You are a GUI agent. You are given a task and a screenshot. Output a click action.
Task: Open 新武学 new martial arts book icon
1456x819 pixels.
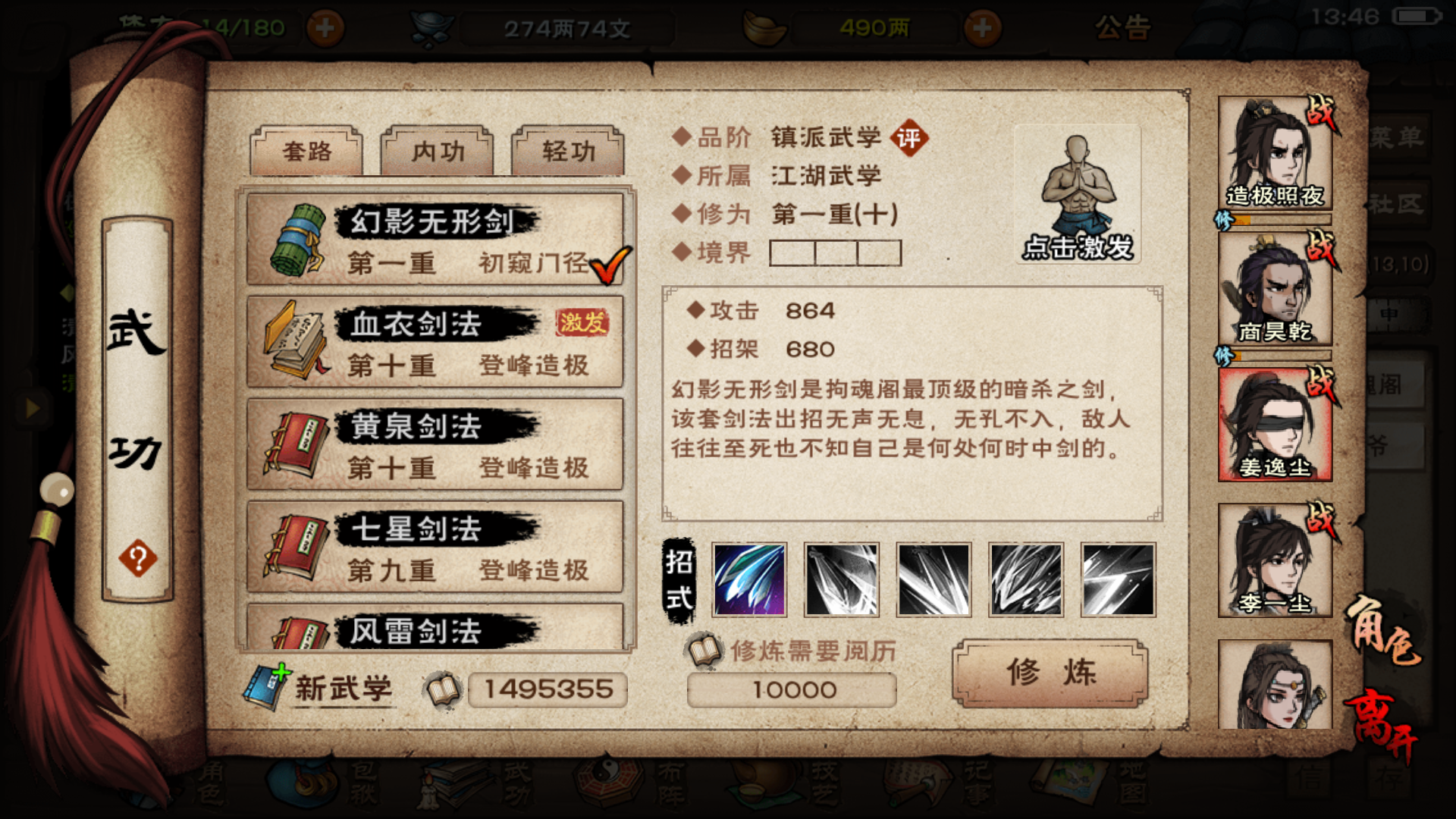point(265,687)
